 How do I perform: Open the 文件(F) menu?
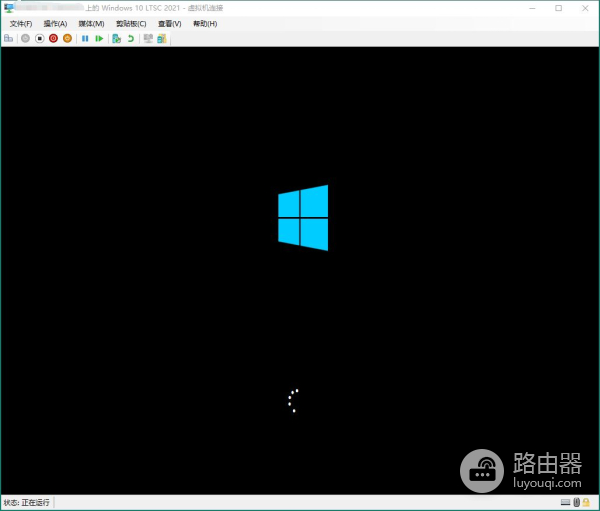[x=21, y=24]
